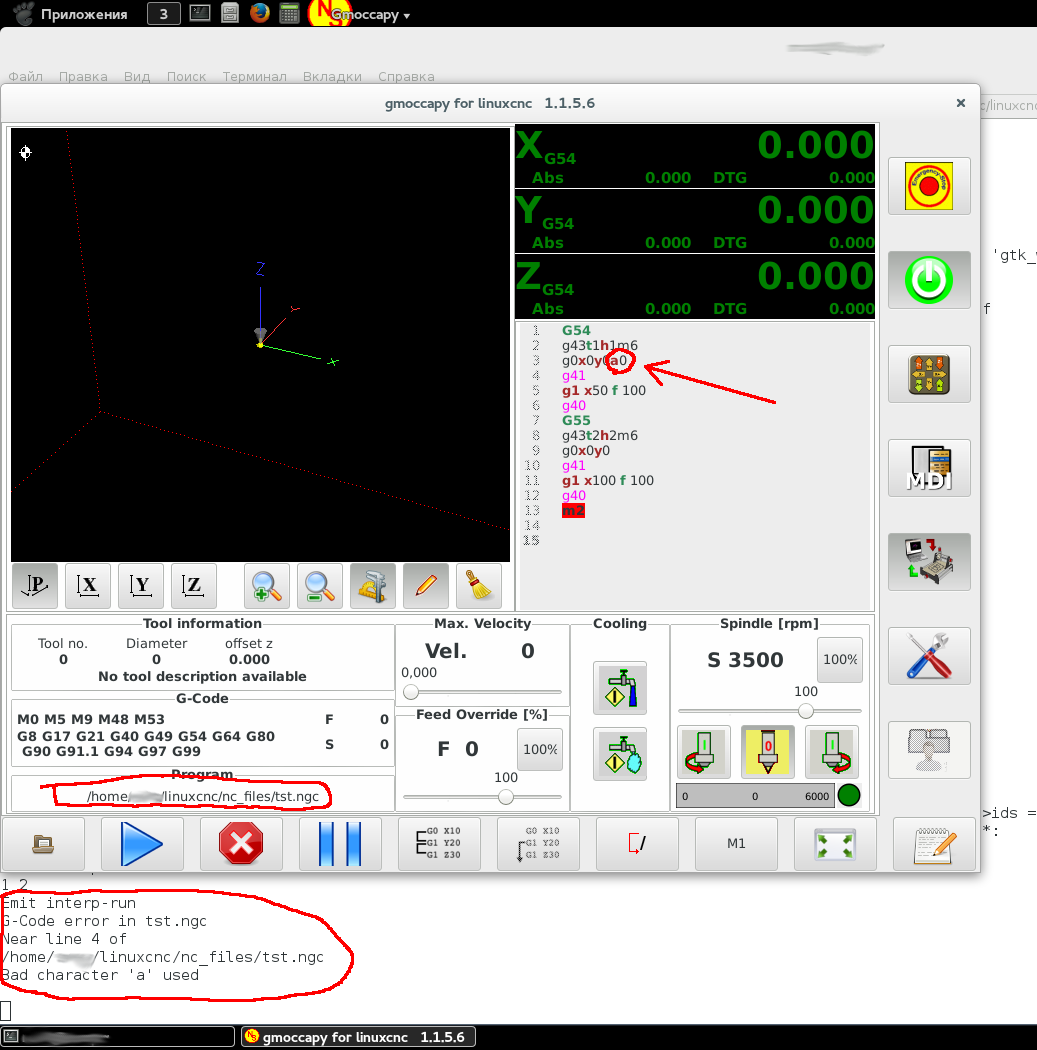Image resolution: width=1037 pixels, height=1050 pixels.
Task: Open MDI mode
Action: point(929,467)
